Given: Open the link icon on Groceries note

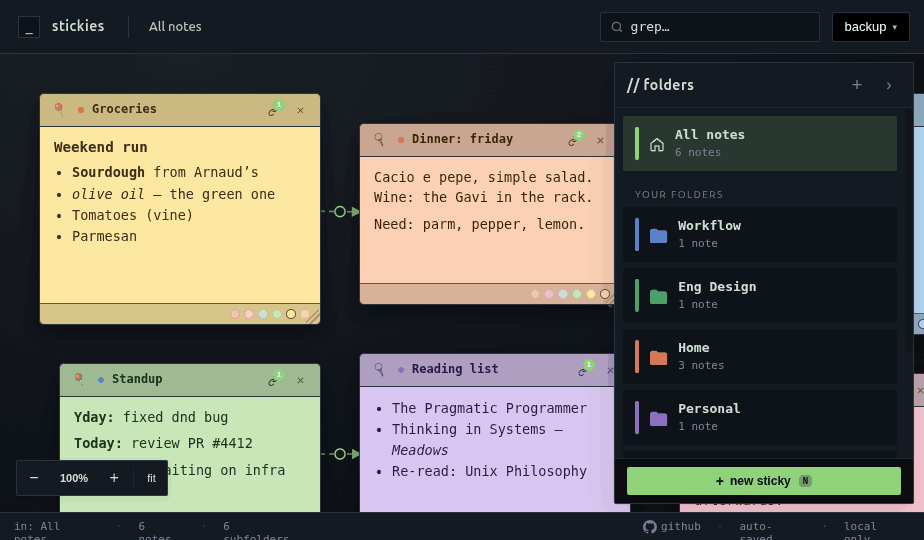Looking at the screenshot, I should pyautogui.click(x=273, y=111).
